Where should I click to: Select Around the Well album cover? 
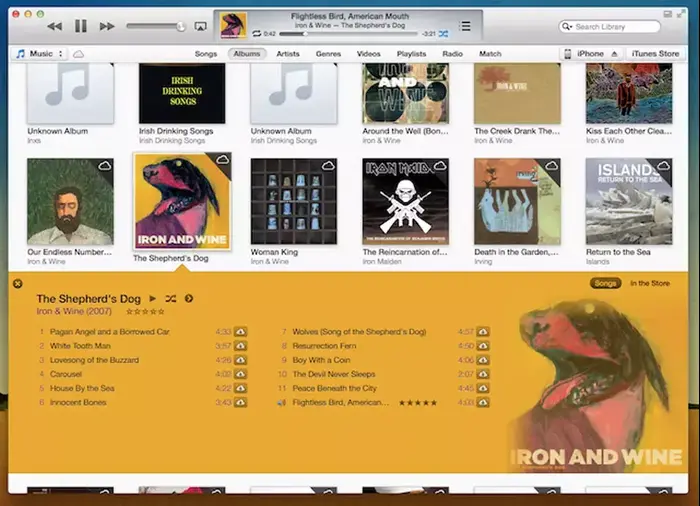405,93
